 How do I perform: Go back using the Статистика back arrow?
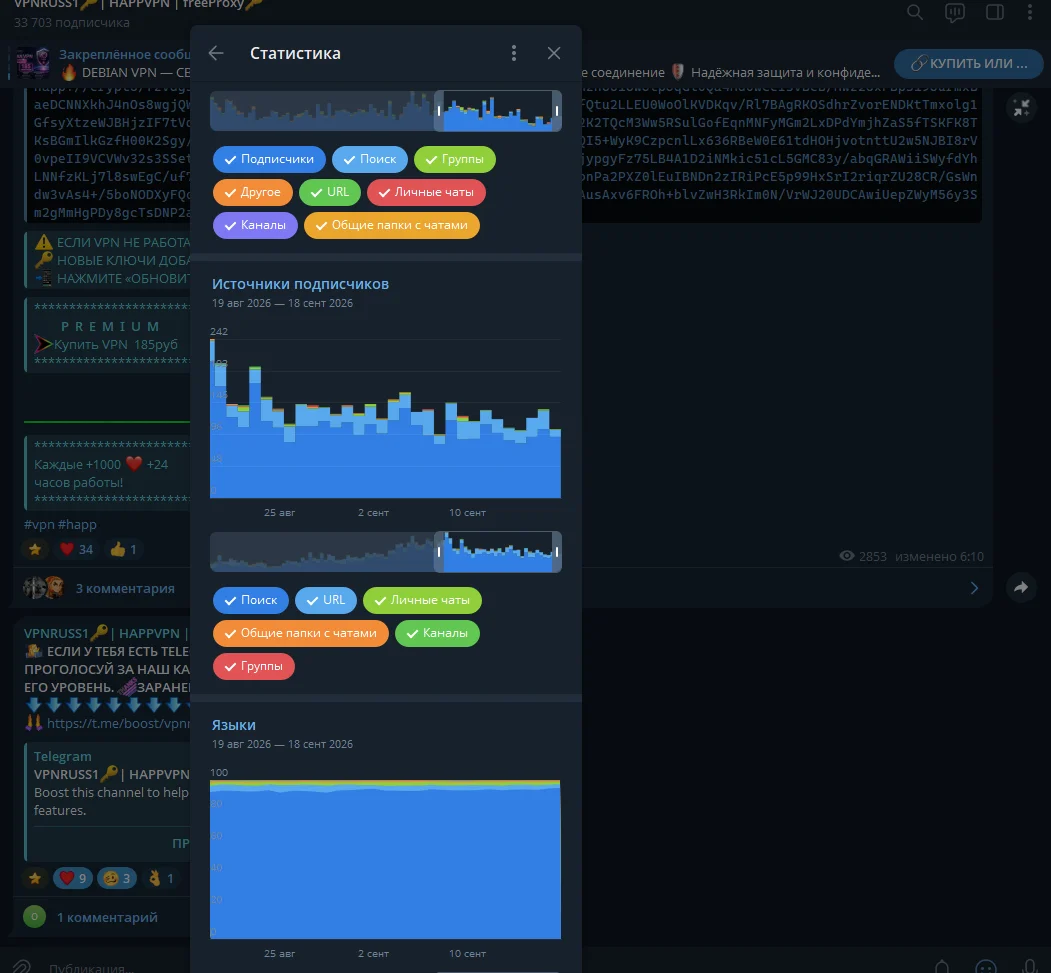coord(216,53)
